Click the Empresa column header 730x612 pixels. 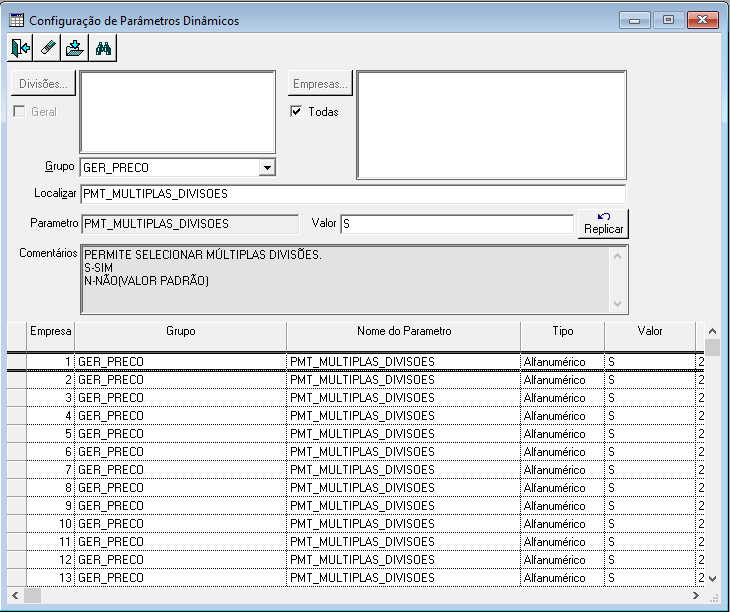[50, 336]
